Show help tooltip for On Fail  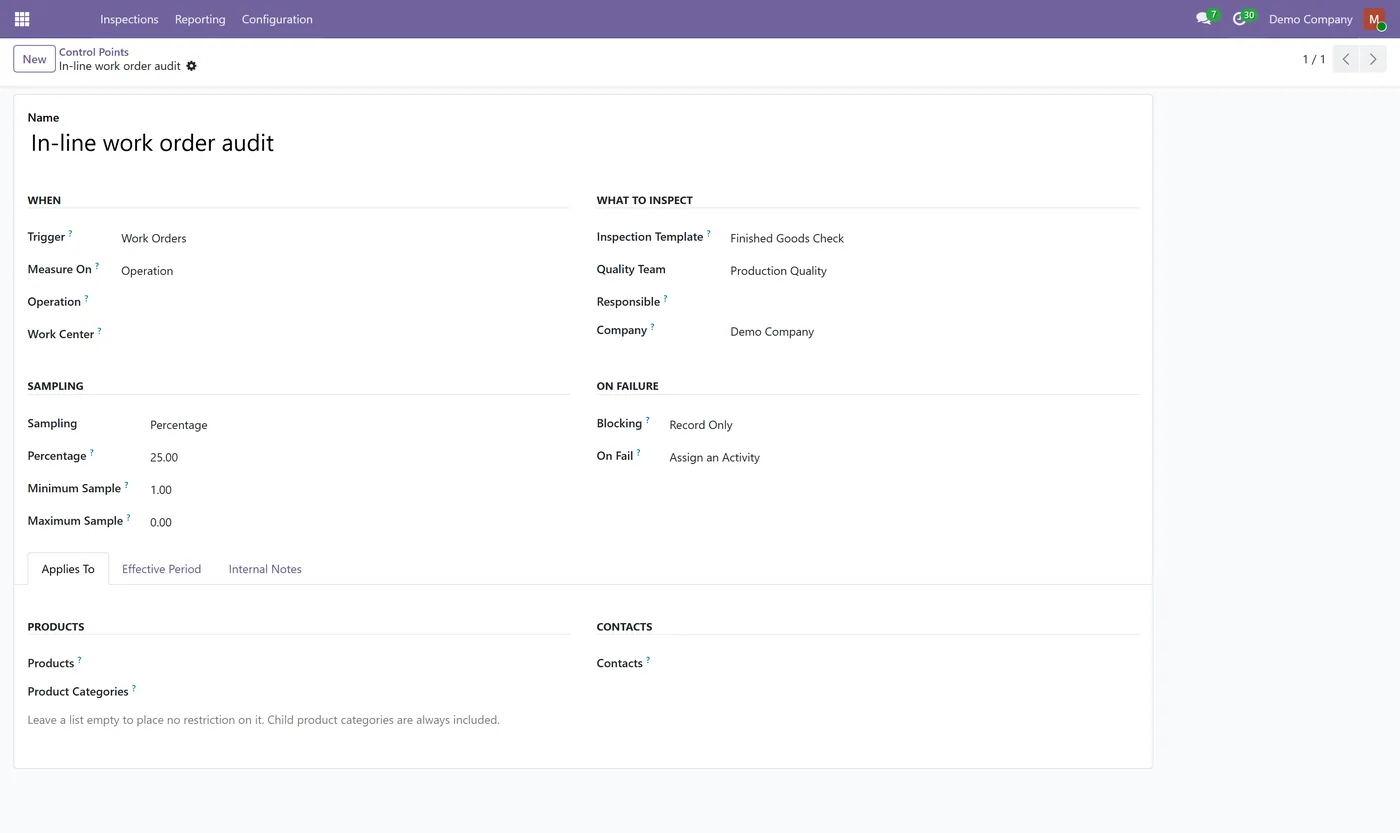click(639, 452)
